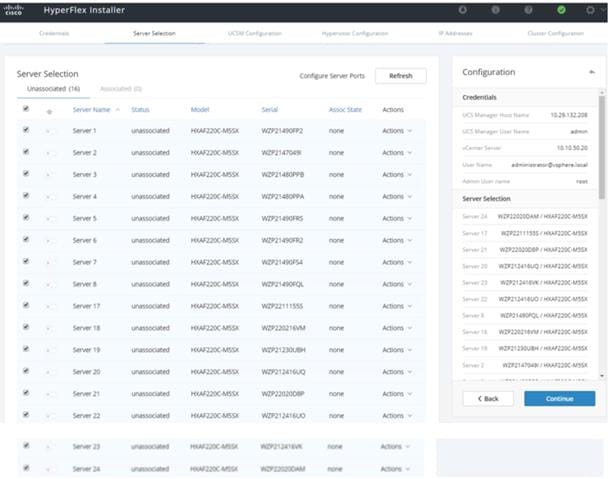The height and width of the screenshot is (479, 610).
Task: Click the Credentials section heading in Configuration
Action: click(x=479, y=97)
